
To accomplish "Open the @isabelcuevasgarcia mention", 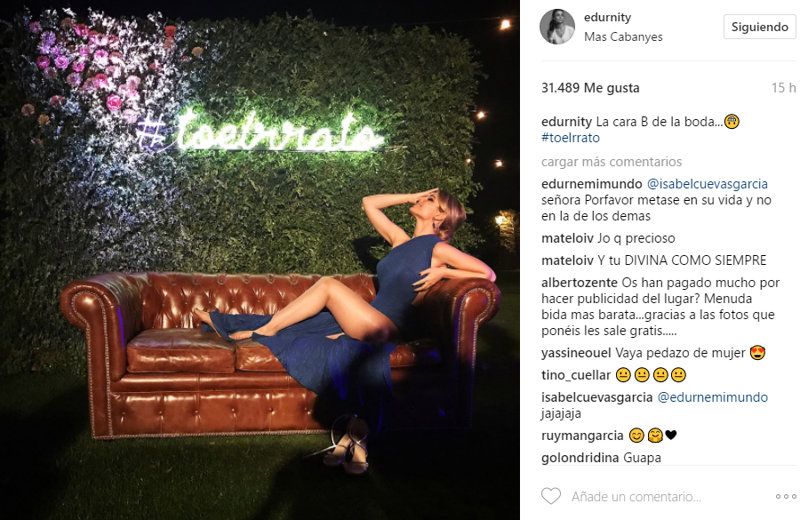I will click(707, 184).
